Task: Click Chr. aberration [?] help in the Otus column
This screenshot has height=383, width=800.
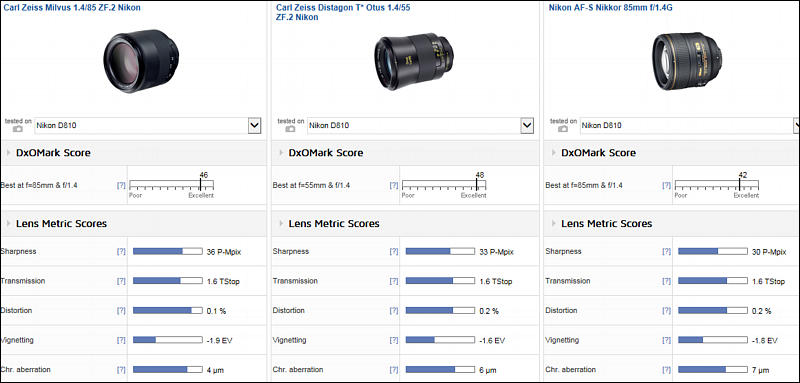Action: (x=393, y=370)
